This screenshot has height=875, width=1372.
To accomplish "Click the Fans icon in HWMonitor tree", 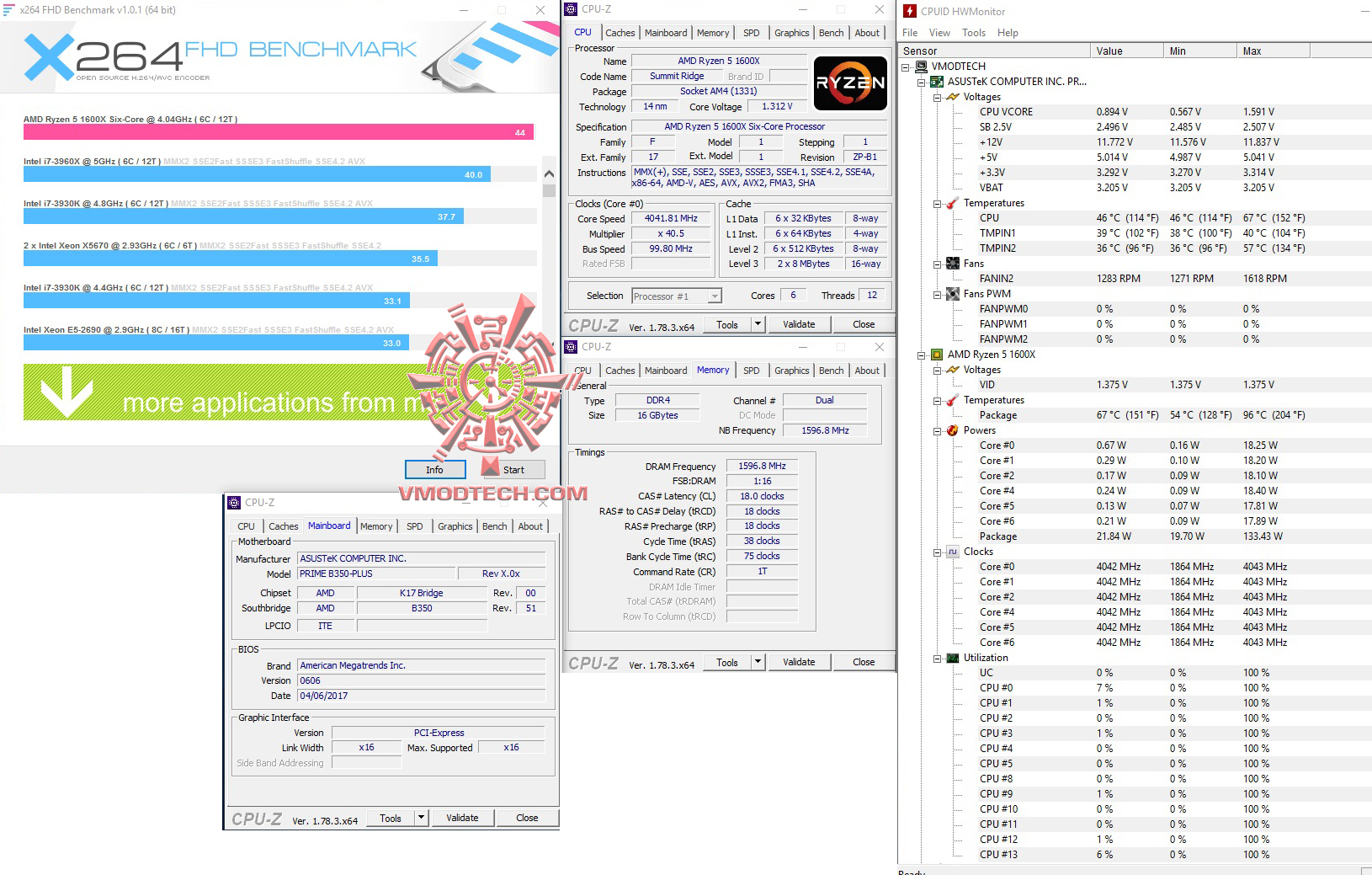I will click(x=954, y=264).
